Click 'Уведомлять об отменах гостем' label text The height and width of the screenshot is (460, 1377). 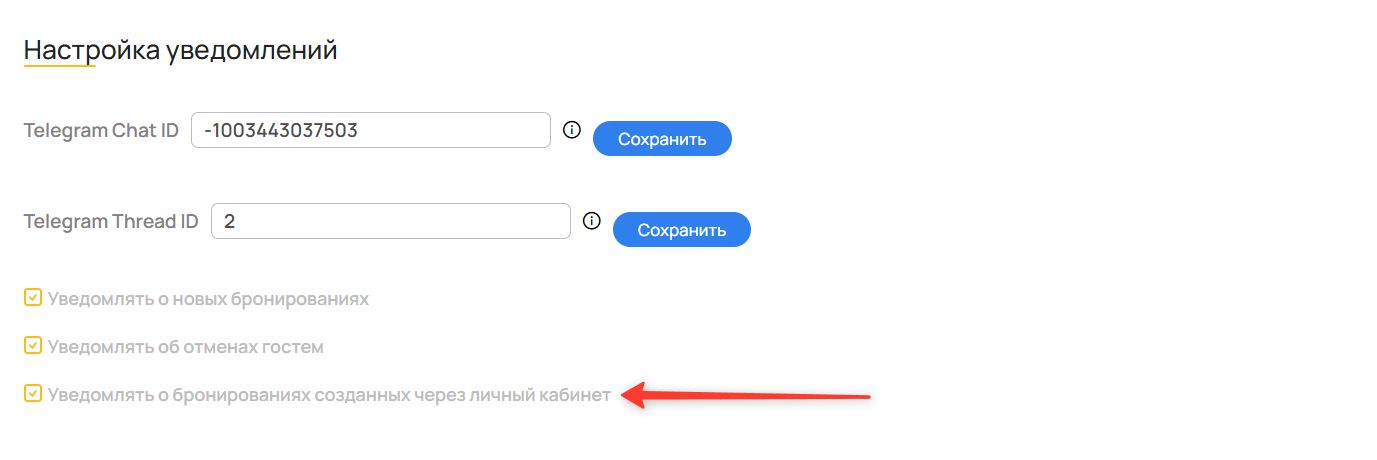pos(185,347)
